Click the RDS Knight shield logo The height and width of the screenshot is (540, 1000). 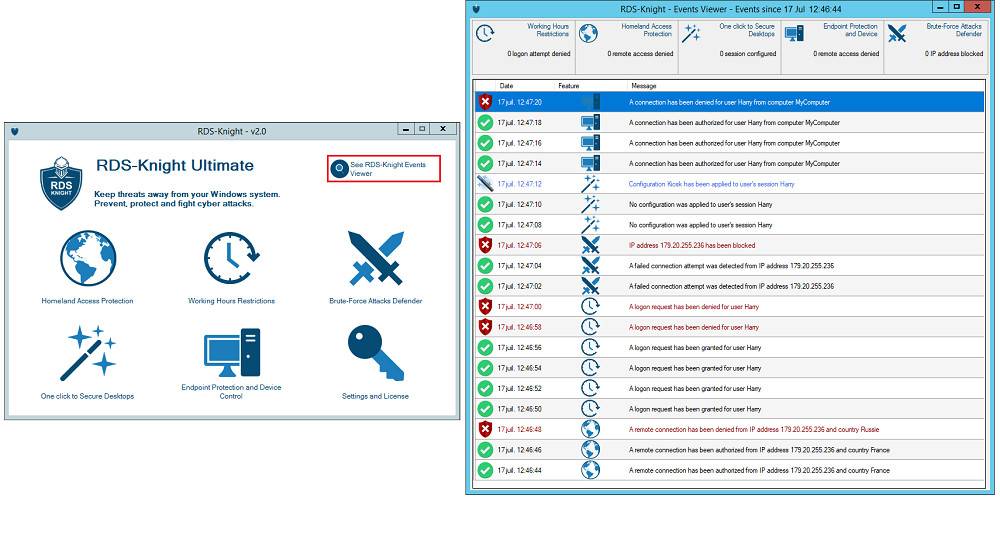tap(61, 183)
